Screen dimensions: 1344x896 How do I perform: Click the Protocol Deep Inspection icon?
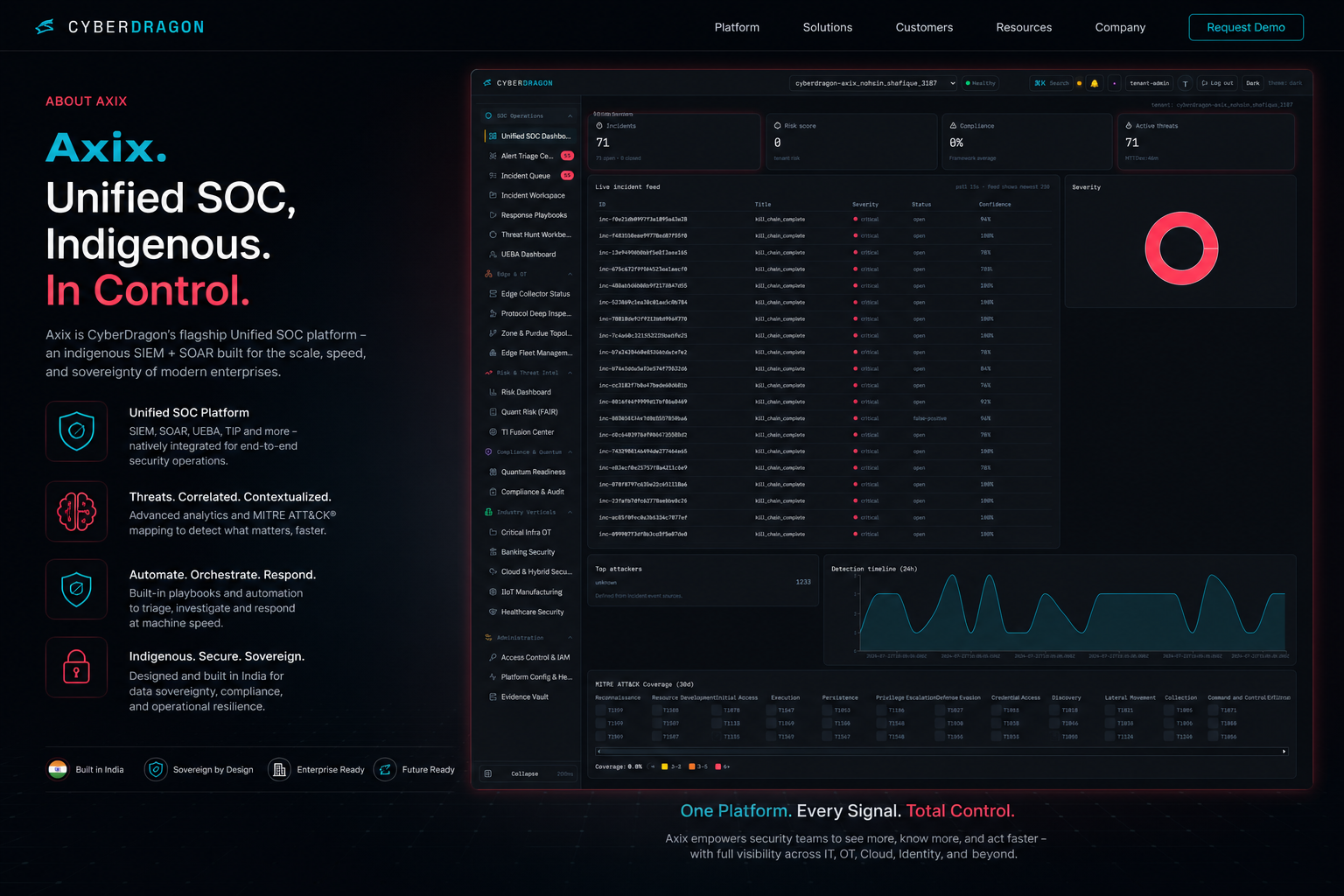pos(493,313)
